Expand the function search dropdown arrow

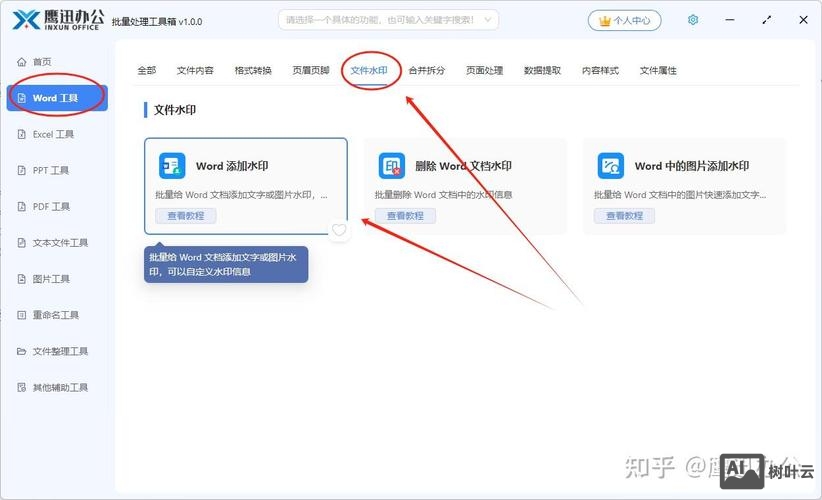488,20
